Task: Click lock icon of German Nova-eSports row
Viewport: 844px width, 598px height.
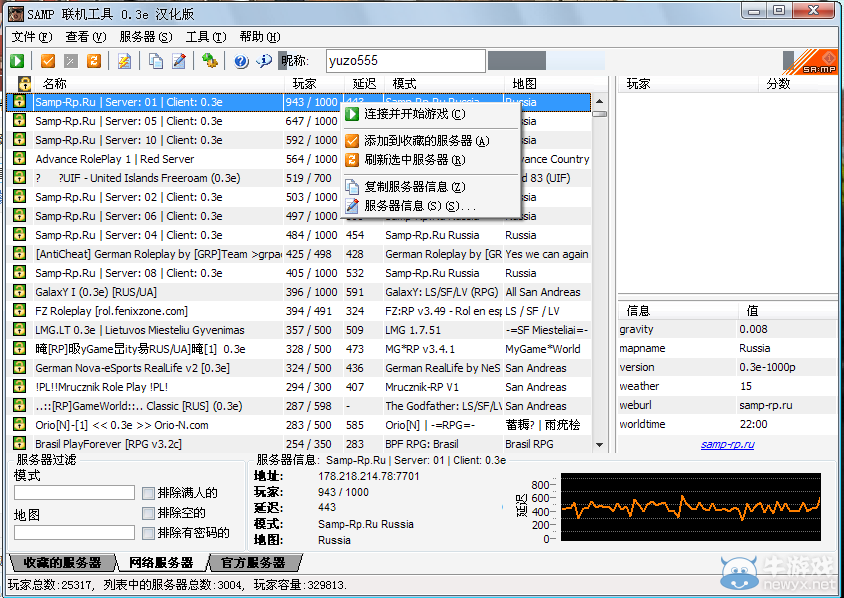Action: [19, 367]
